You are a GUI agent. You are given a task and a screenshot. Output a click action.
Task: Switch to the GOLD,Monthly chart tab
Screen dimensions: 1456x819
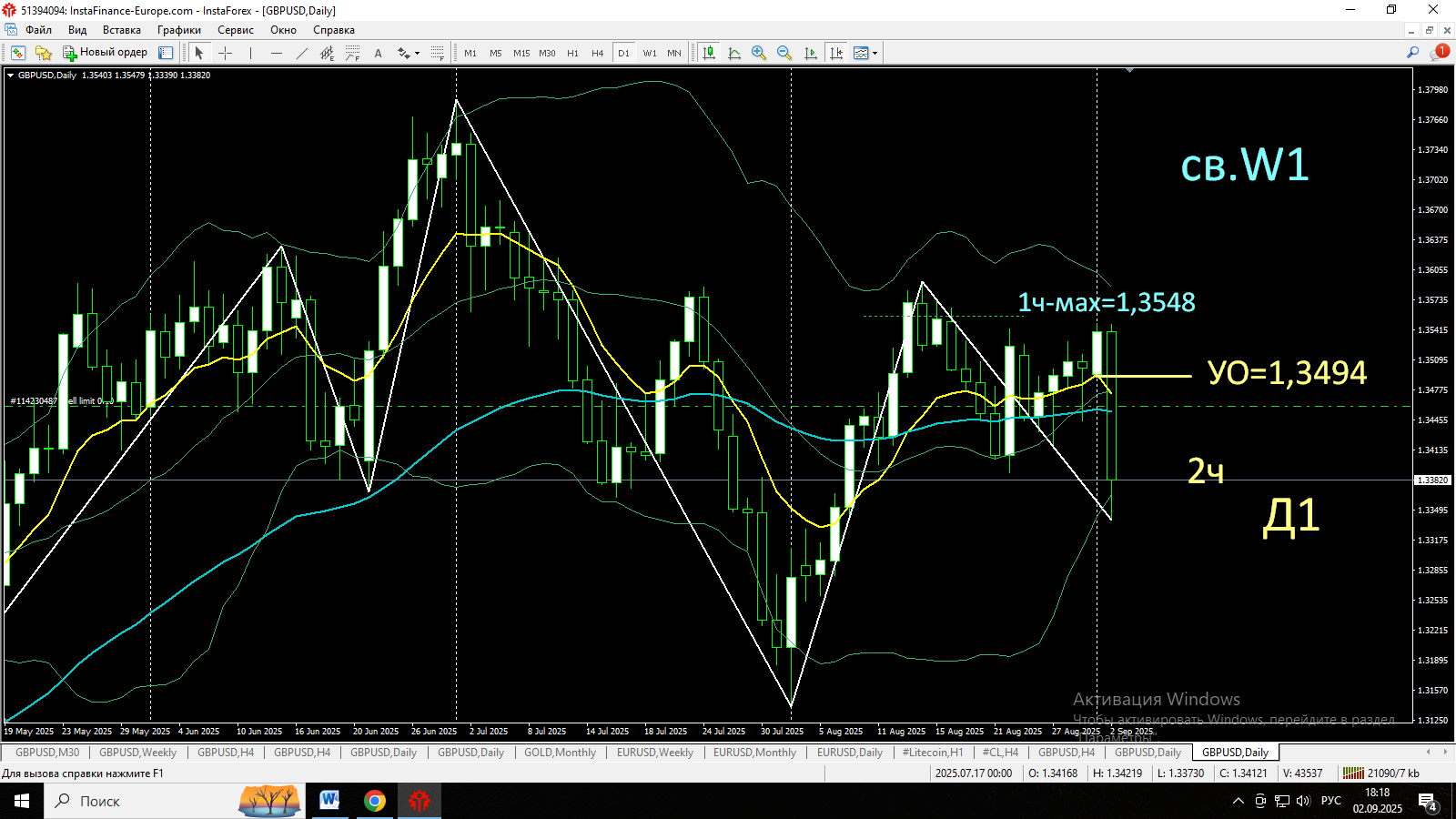560,753
